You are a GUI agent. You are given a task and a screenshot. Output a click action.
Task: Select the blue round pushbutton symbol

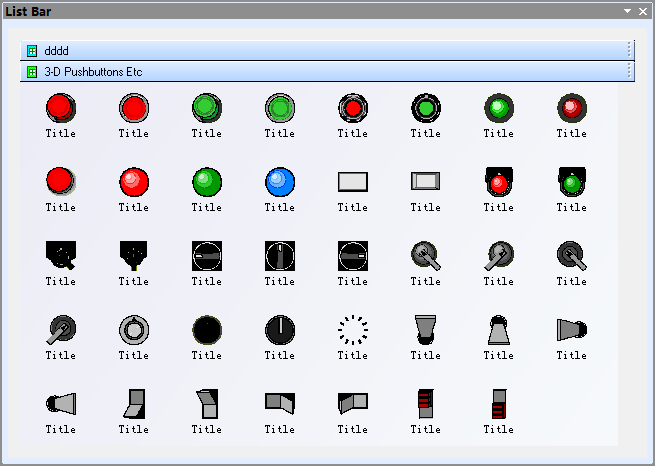280,182
